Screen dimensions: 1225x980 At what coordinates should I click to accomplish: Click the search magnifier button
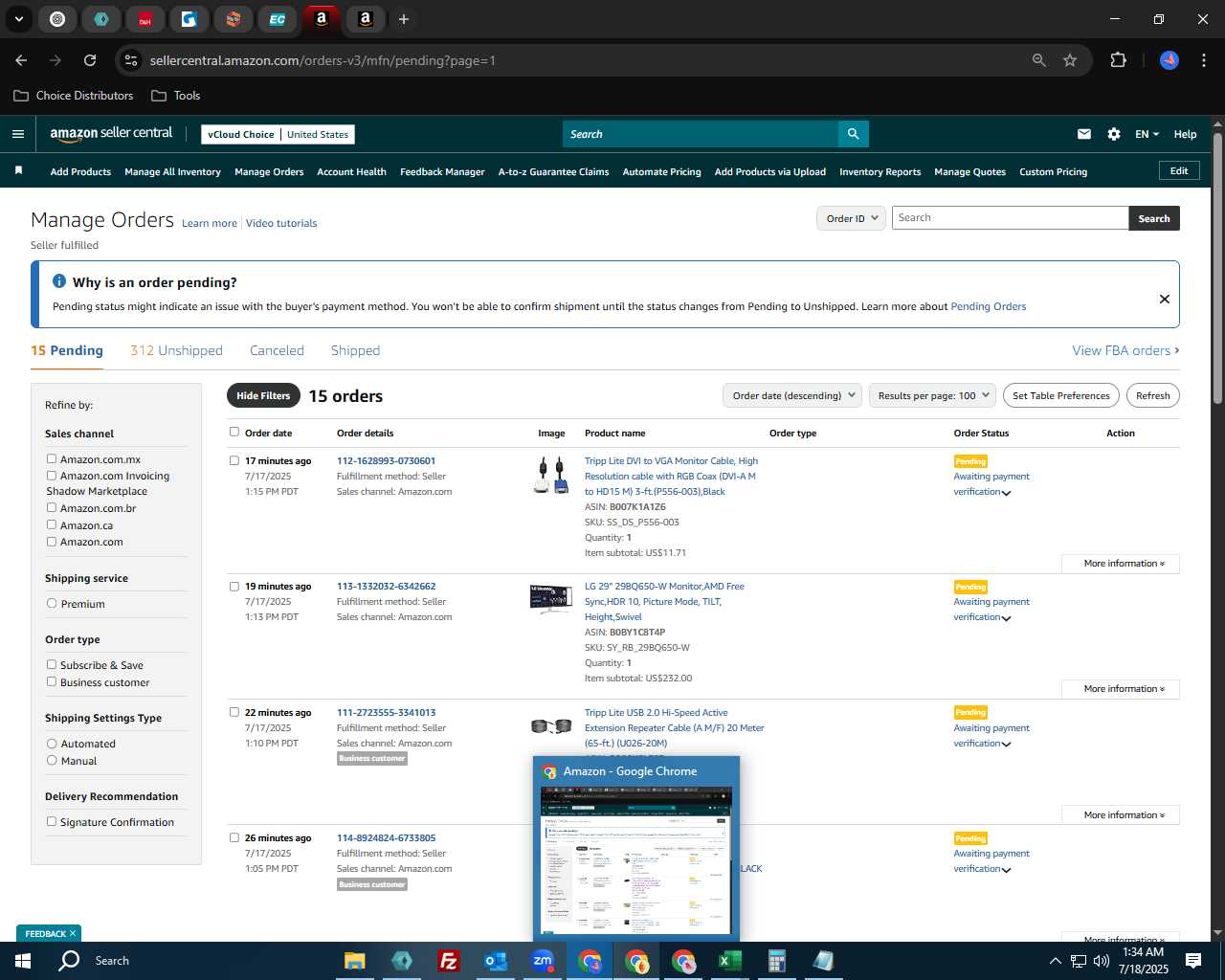coord(853,134)
